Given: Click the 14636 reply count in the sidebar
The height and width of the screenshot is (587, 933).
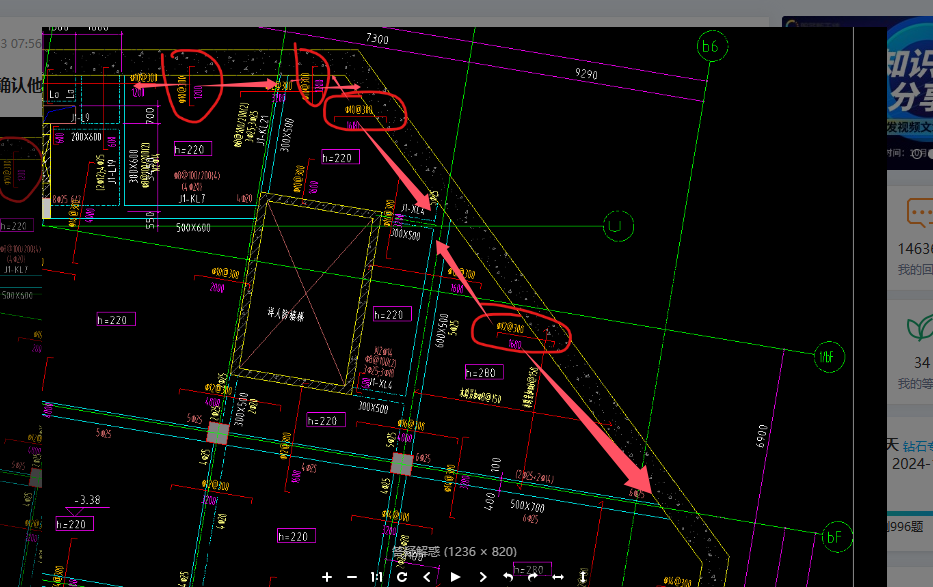Looking at the screenshot, I should (915, 249).
